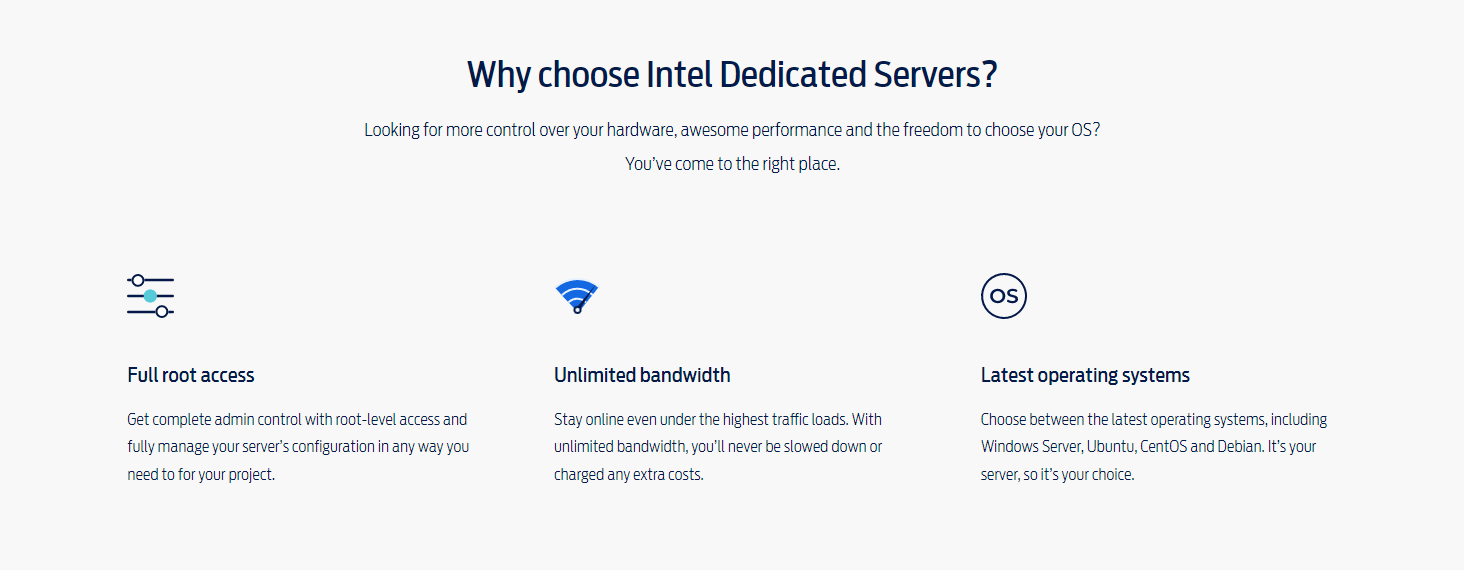
Task: Click the 'Looking for more control' subtitle line
Action: [x=732, y=130]
